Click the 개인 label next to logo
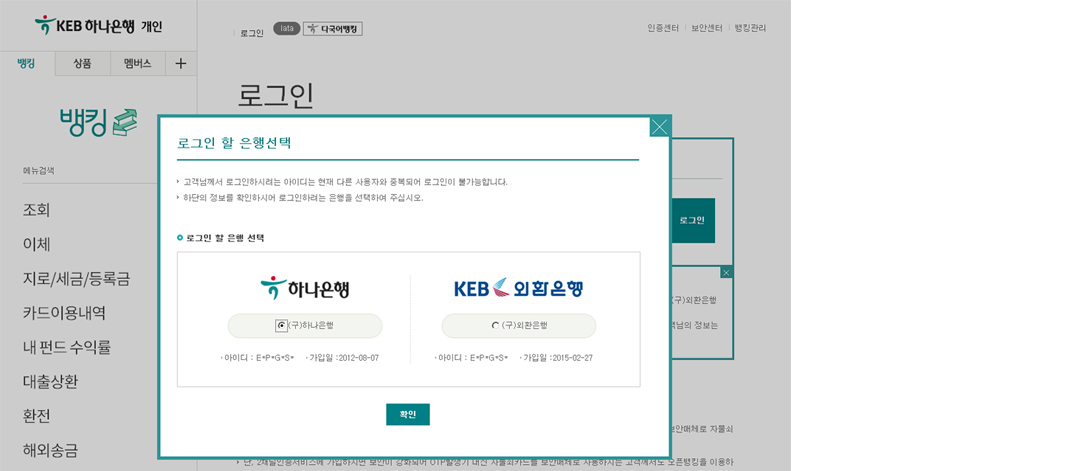 [151, 27]
